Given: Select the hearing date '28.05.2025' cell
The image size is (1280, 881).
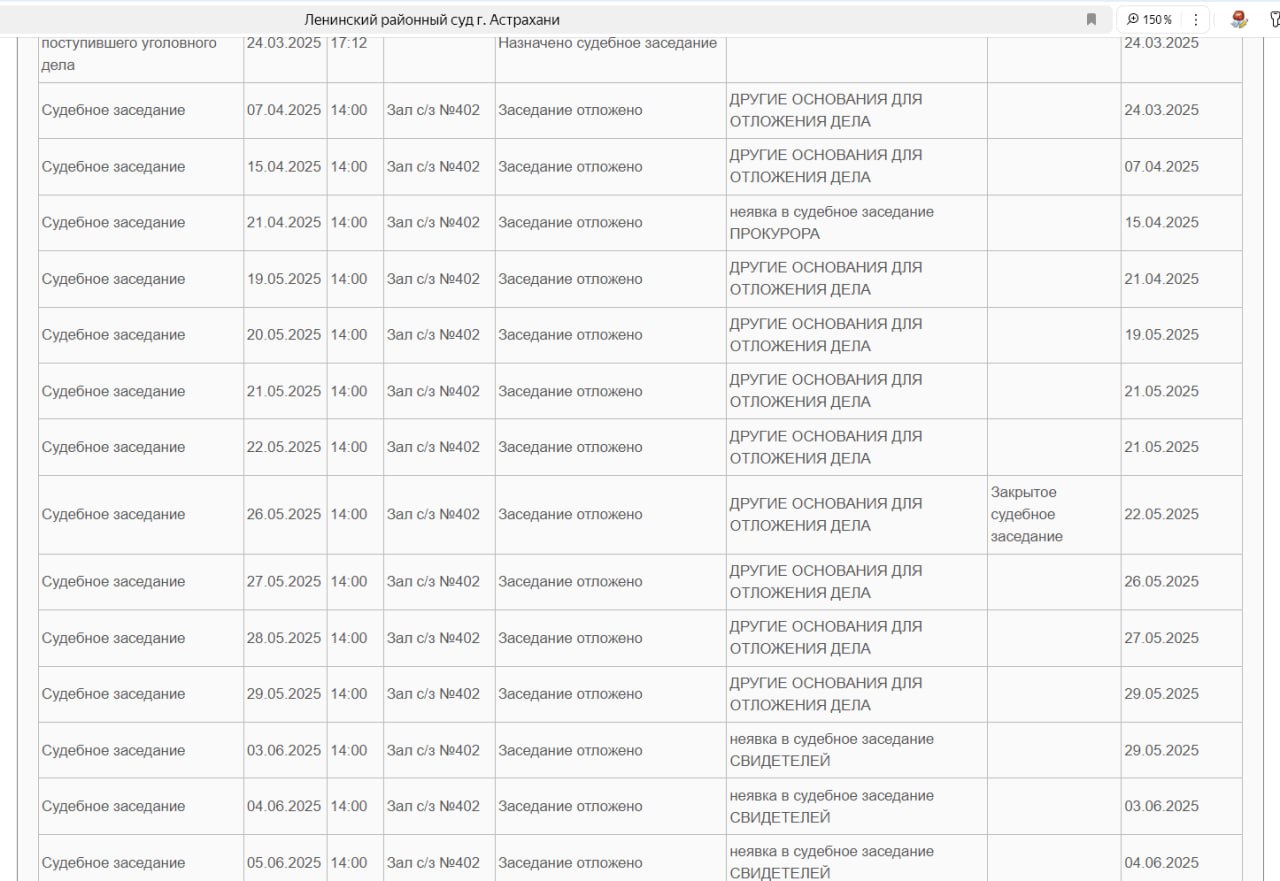Looking at the screenshot, I should tap(284, 638).
